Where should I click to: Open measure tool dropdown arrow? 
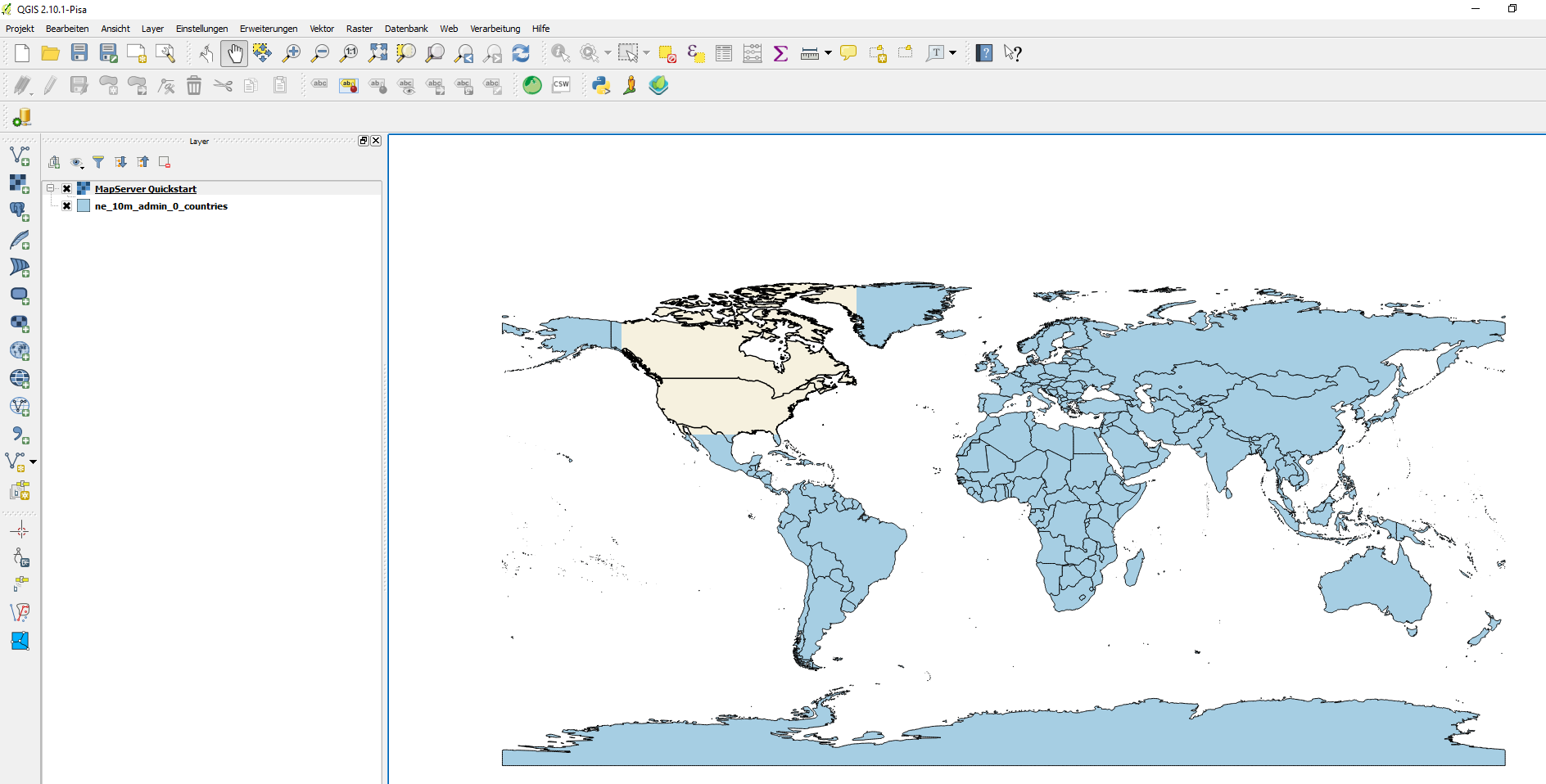coord(829,53)
